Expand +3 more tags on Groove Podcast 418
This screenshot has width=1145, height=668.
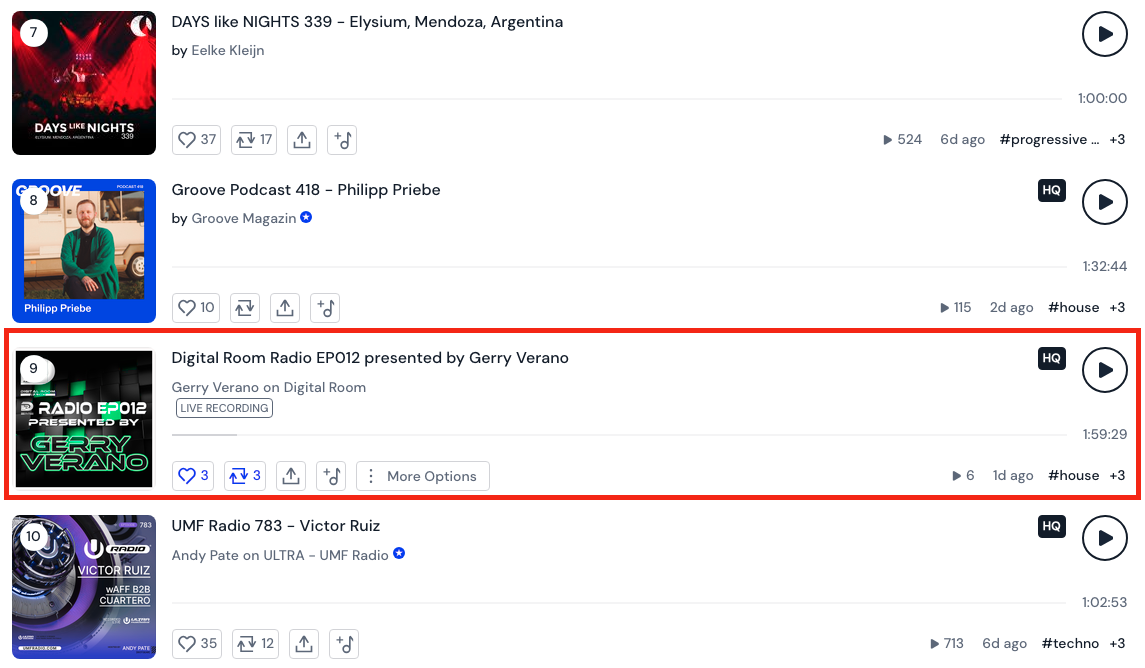[1117, 307]
